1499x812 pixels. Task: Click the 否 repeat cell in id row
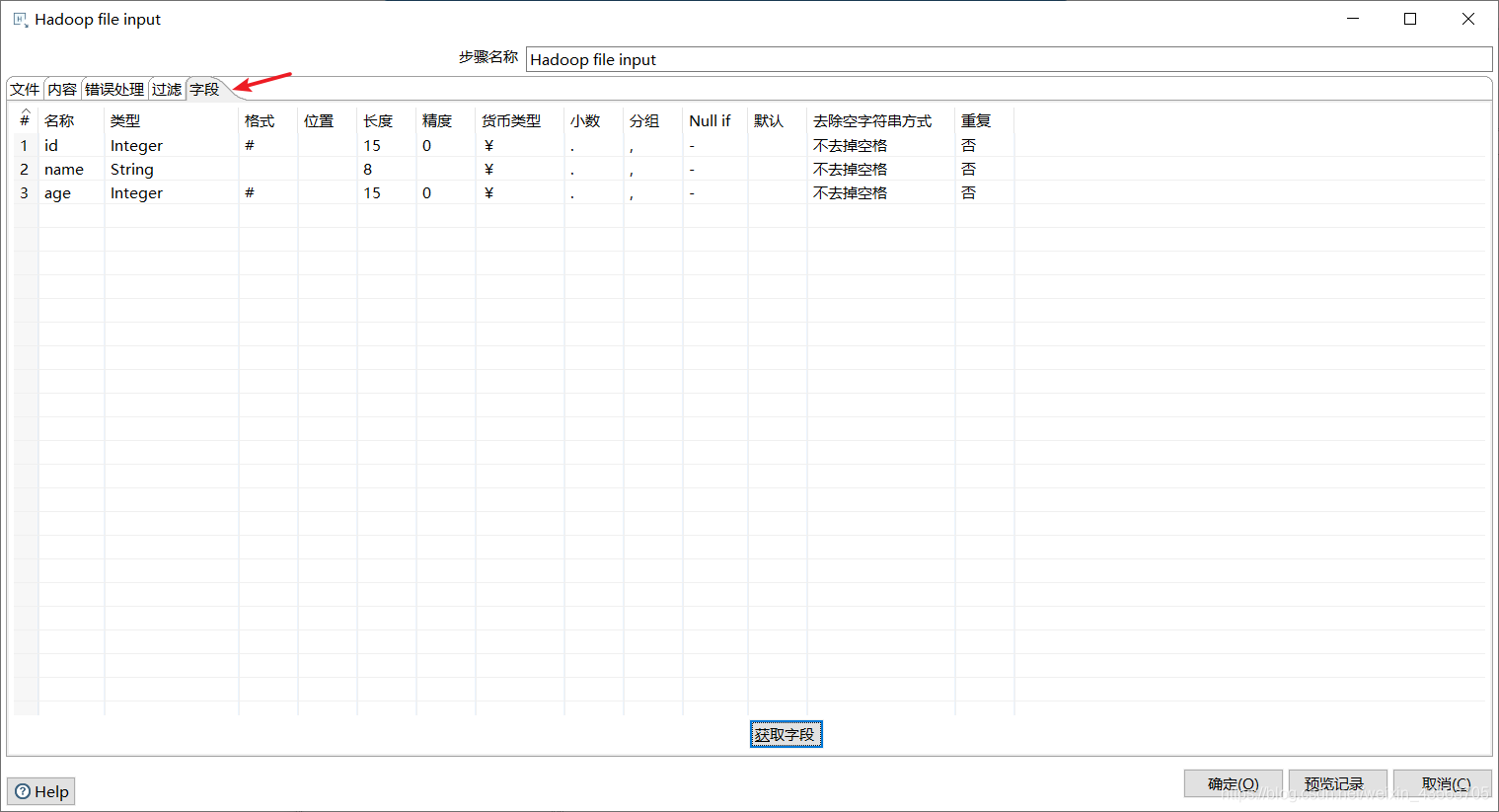coord(985,145)
